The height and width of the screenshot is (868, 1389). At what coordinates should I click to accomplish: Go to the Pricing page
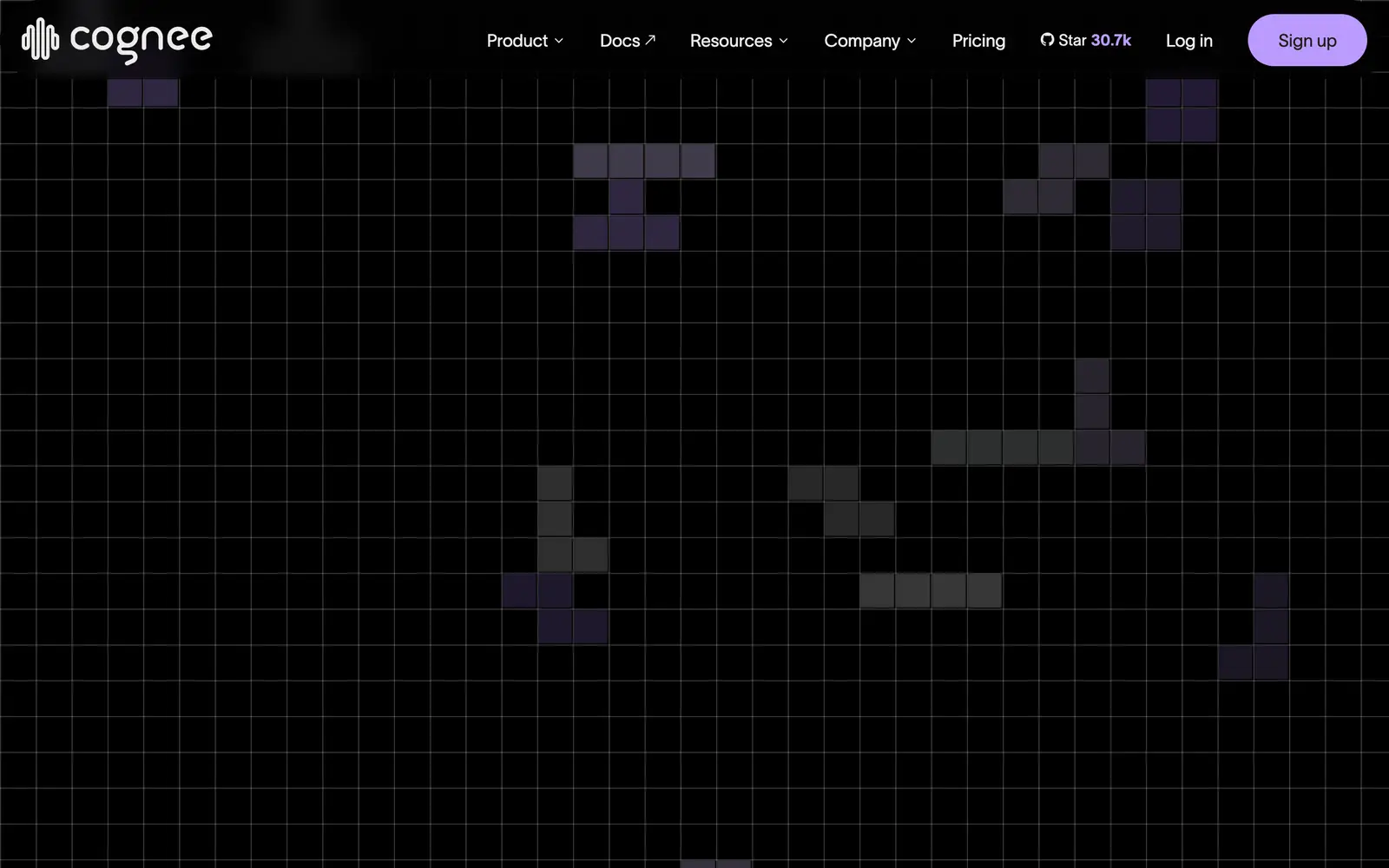coord(978,41)
